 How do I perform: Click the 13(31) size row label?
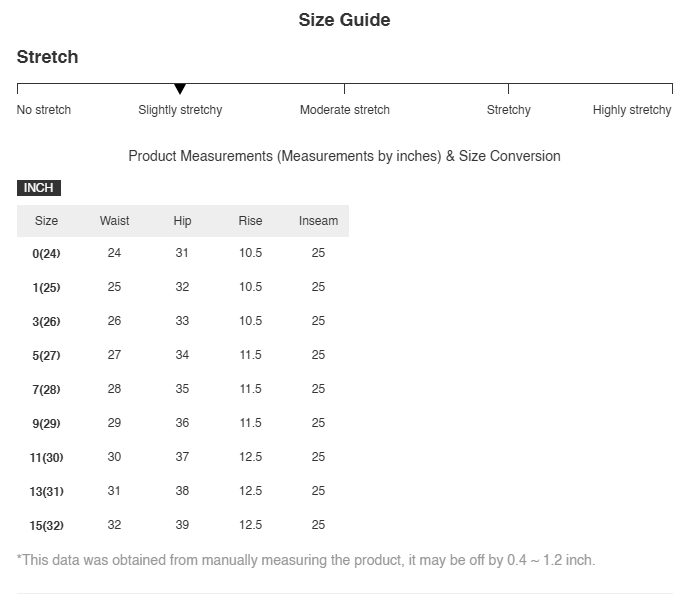tap(46, 491)
